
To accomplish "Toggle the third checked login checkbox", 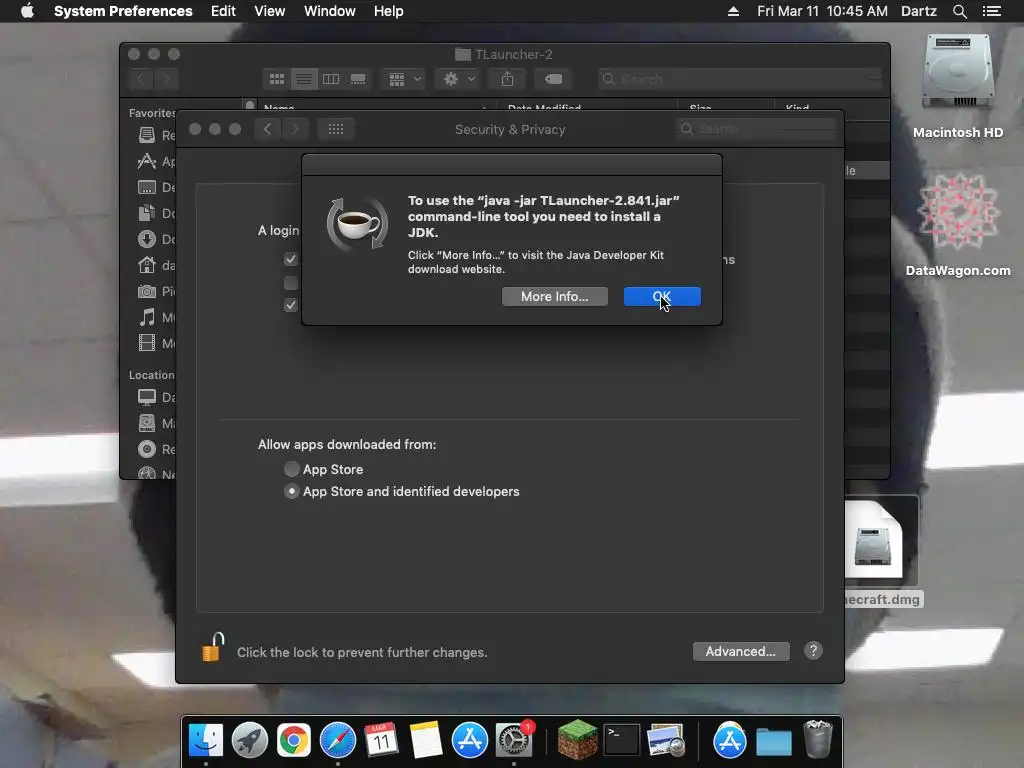I will [x=291, y=305].
